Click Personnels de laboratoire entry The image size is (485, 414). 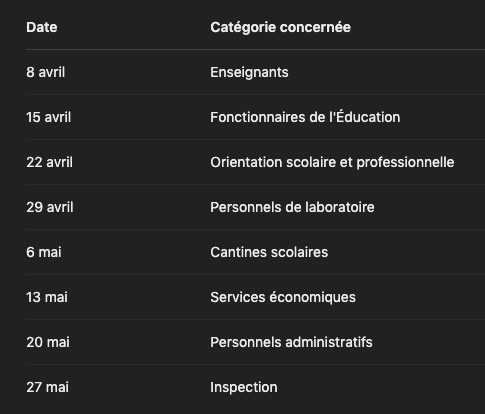pos(292,207)
